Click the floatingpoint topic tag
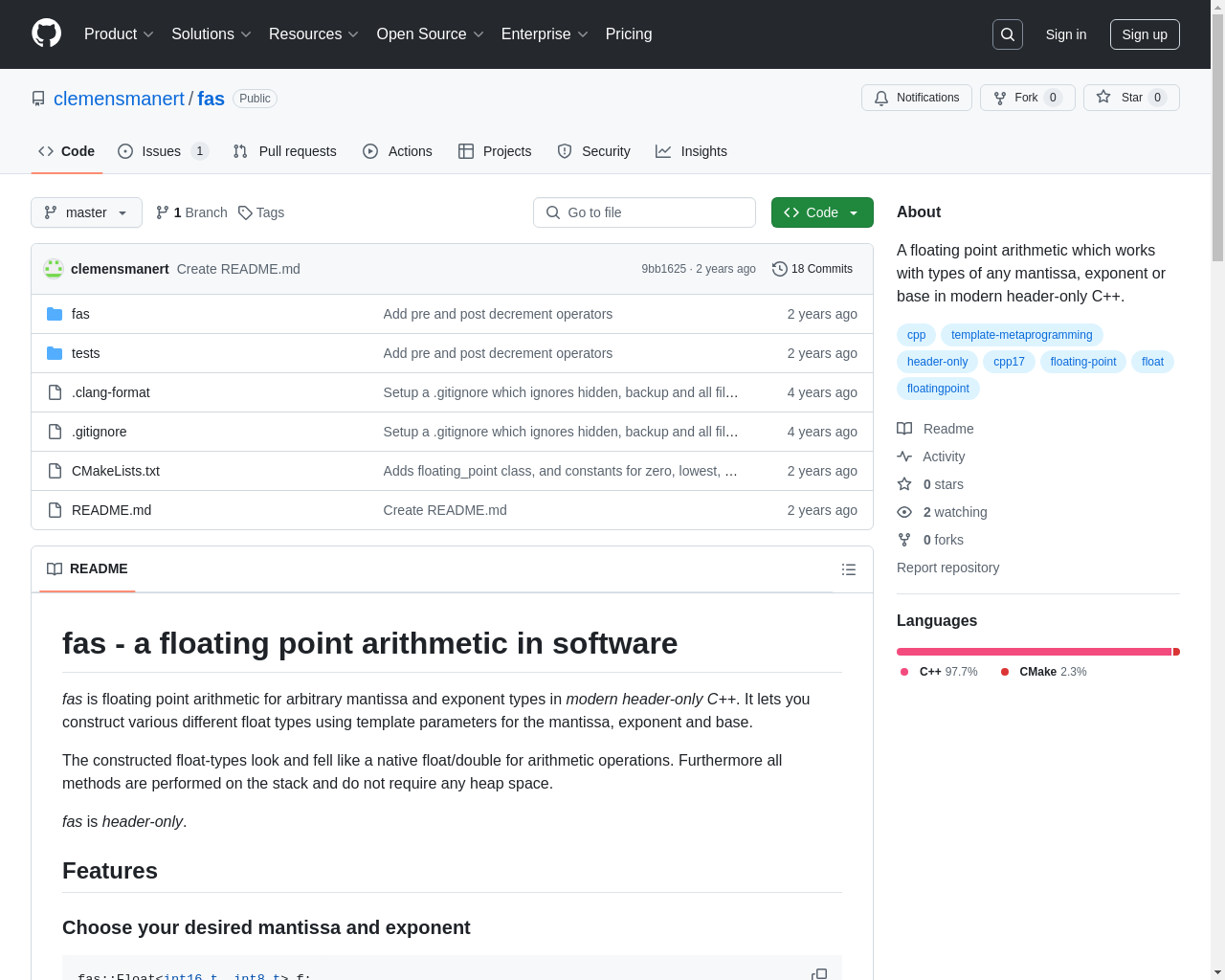The width and height of the screenshot is (1225, 980). [x=938, y=389]
